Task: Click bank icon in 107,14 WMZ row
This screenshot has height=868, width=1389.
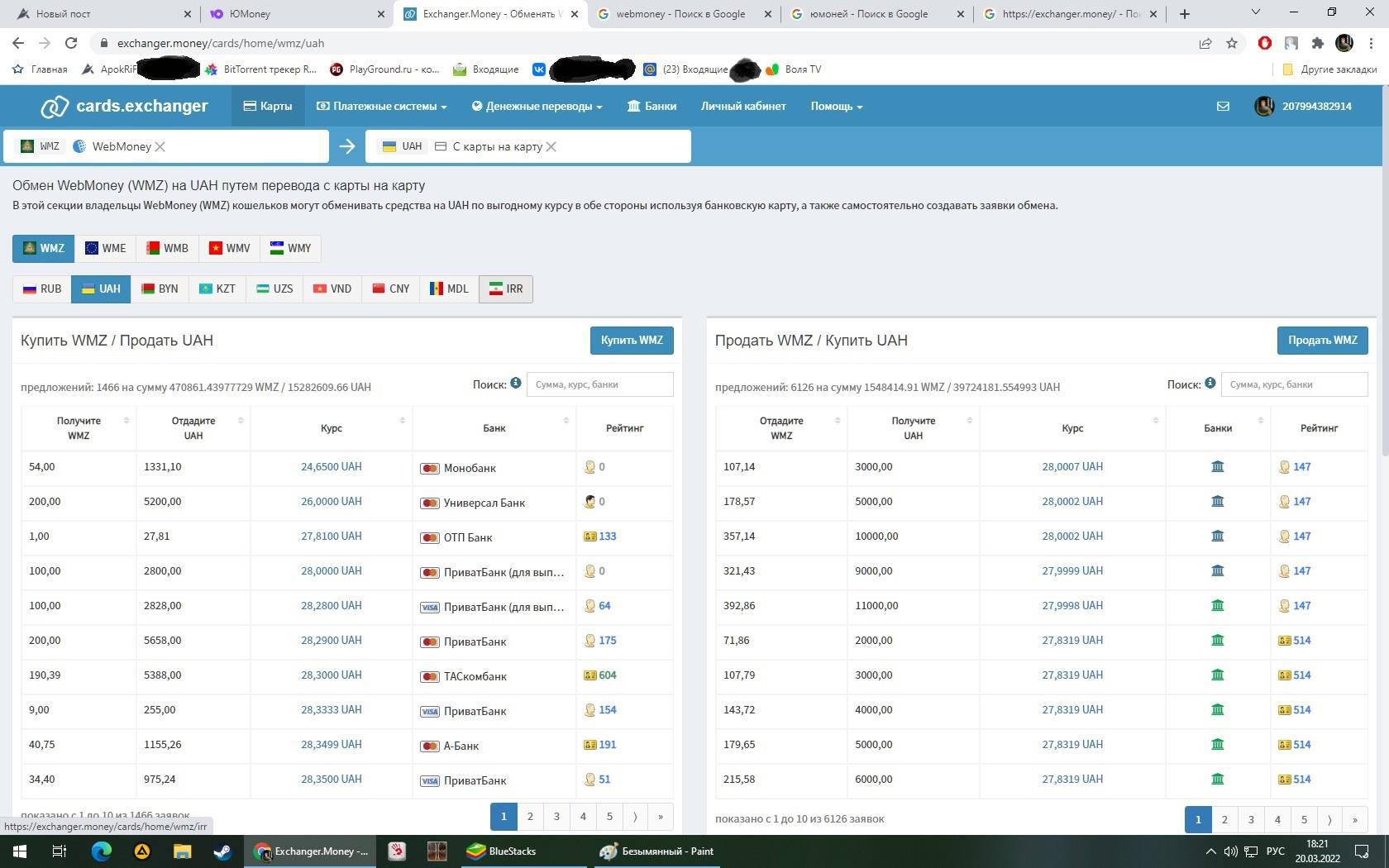Action: [x=1217, y=467]
